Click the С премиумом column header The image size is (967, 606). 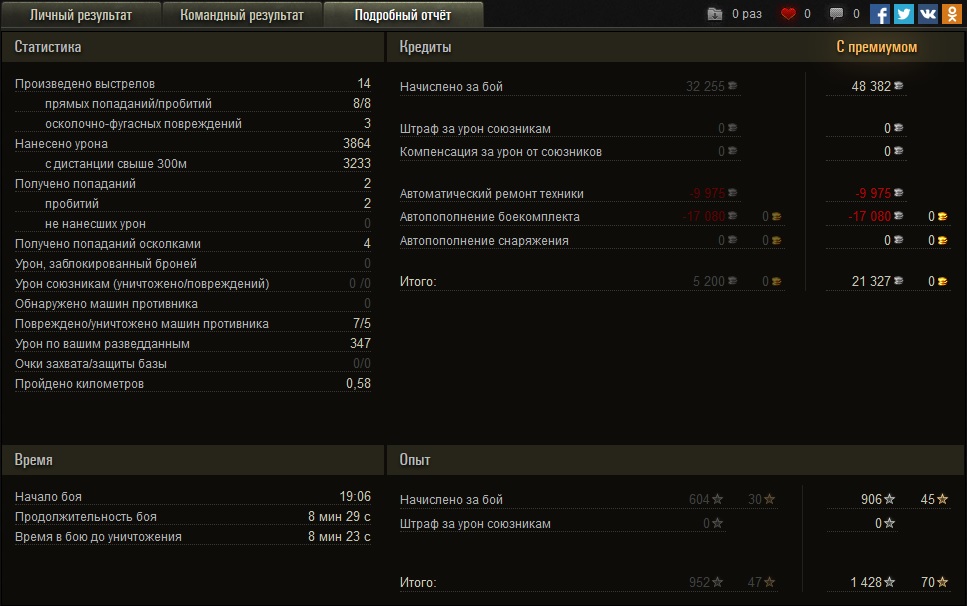(x=876, y=47)
